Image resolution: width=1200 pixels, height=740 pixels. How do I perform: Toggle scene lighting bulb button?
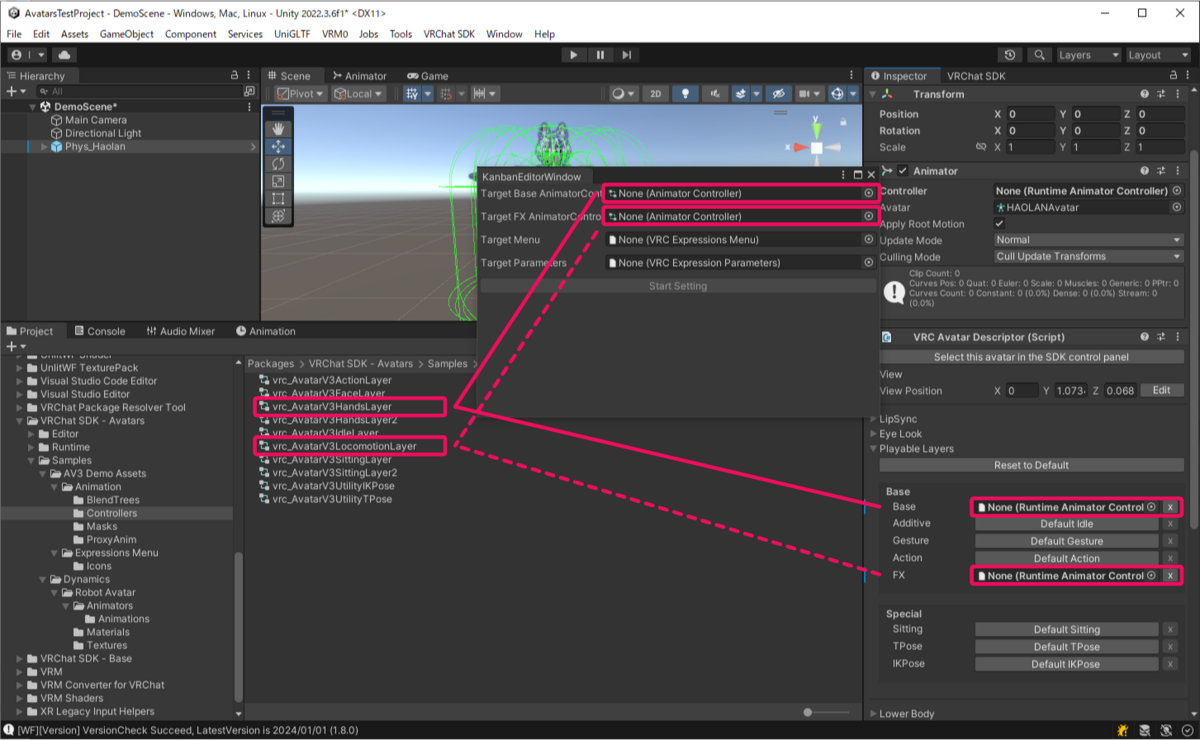(x=685, y=94)
